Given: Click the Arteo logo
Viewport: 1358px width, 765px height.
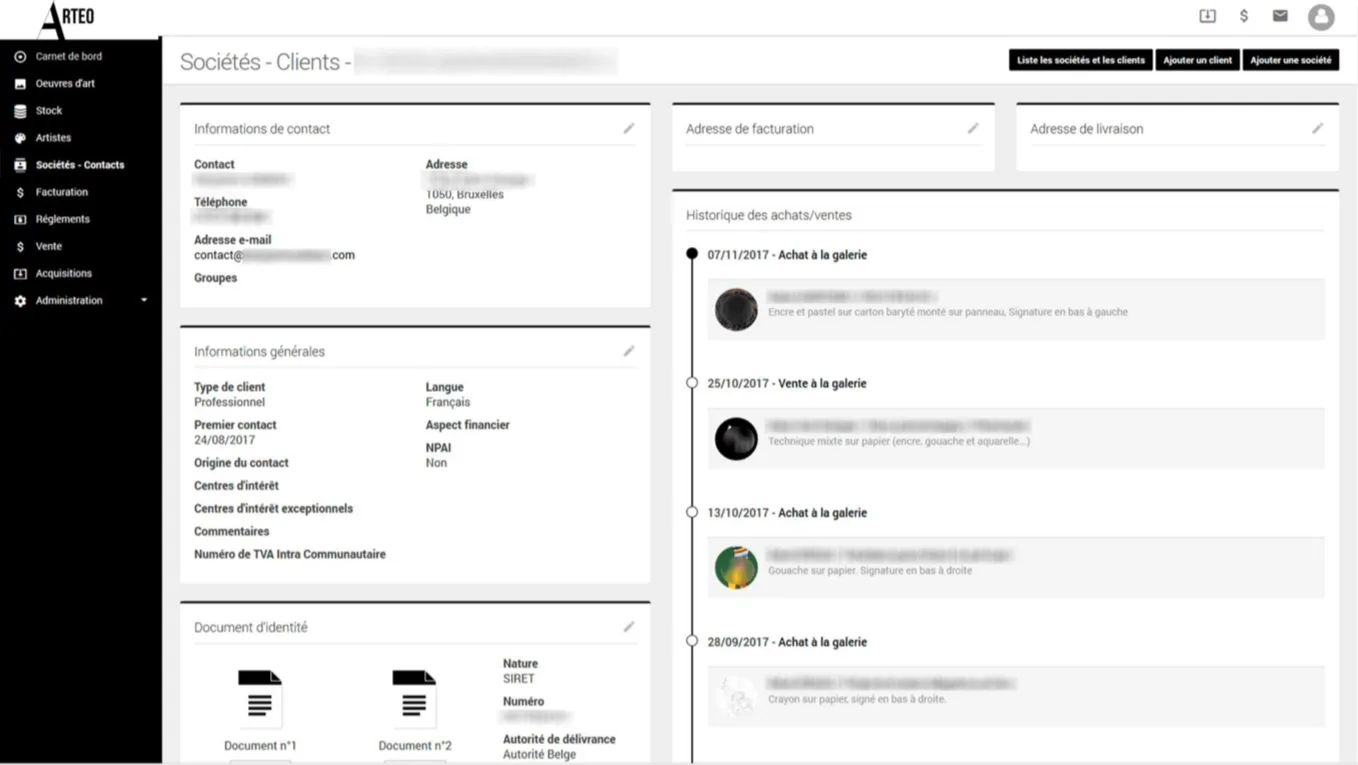Looking at the screenshot, I should click(x=66, y=20).
